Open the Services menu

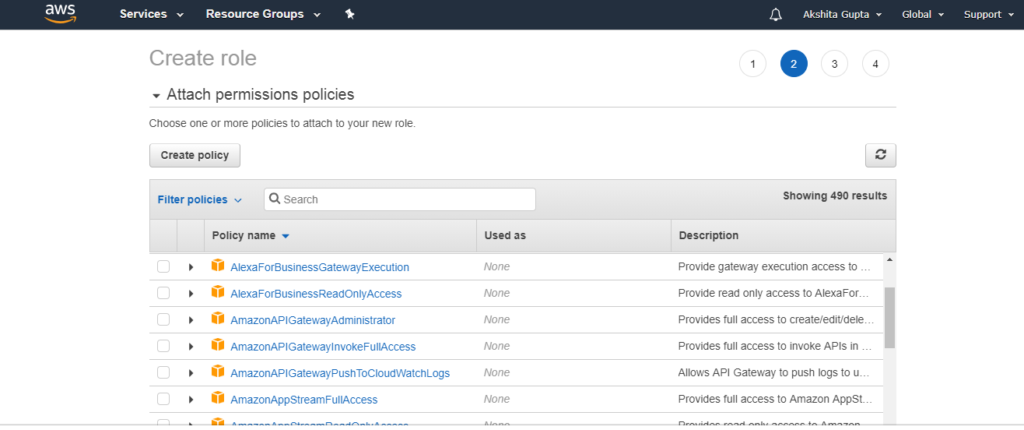152,14
